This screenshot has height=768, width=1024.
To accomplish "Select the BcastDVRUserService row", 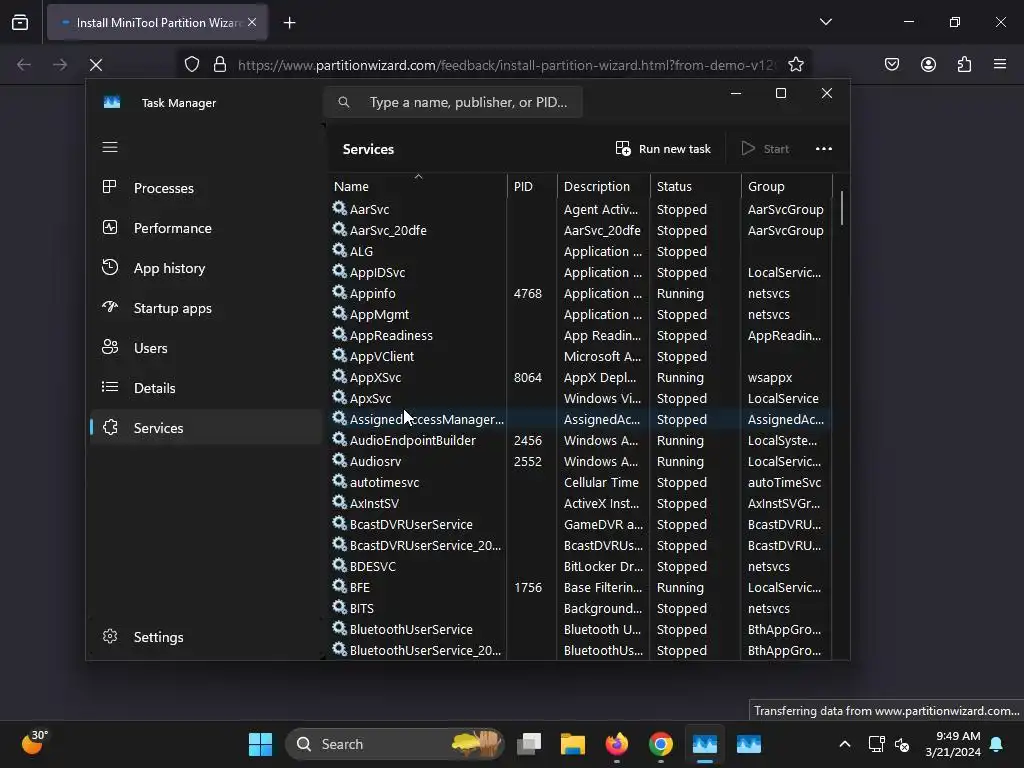I will [580, 524].
